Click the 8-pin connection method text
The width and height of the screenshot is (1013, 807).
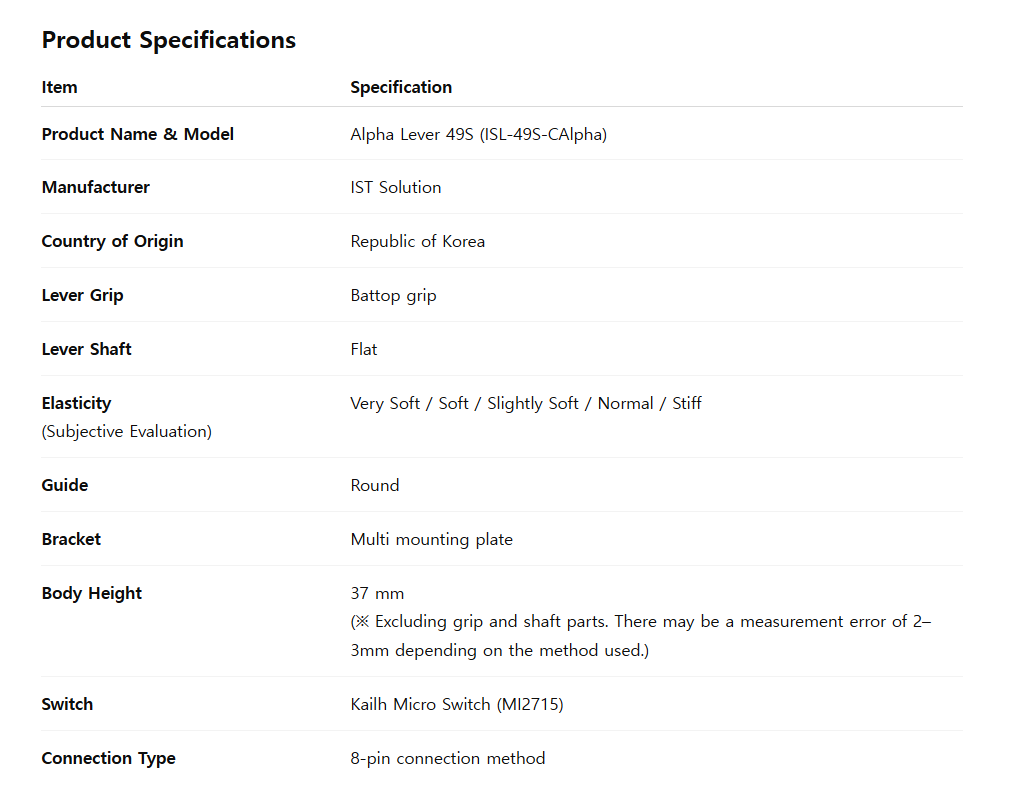[x=448, y=759]
